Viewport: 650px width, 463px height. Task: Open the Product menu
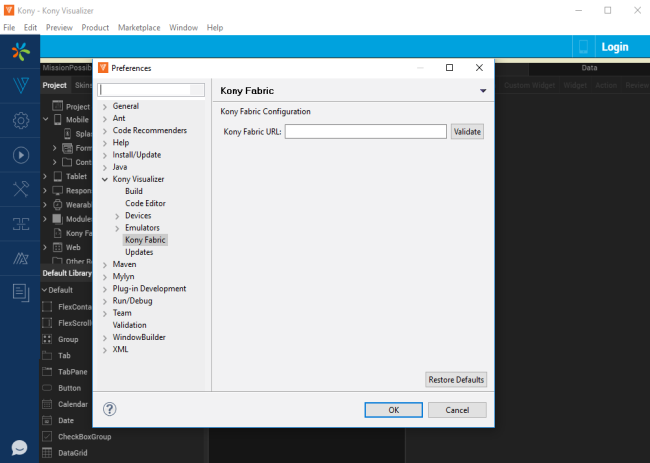click(95, 28)
